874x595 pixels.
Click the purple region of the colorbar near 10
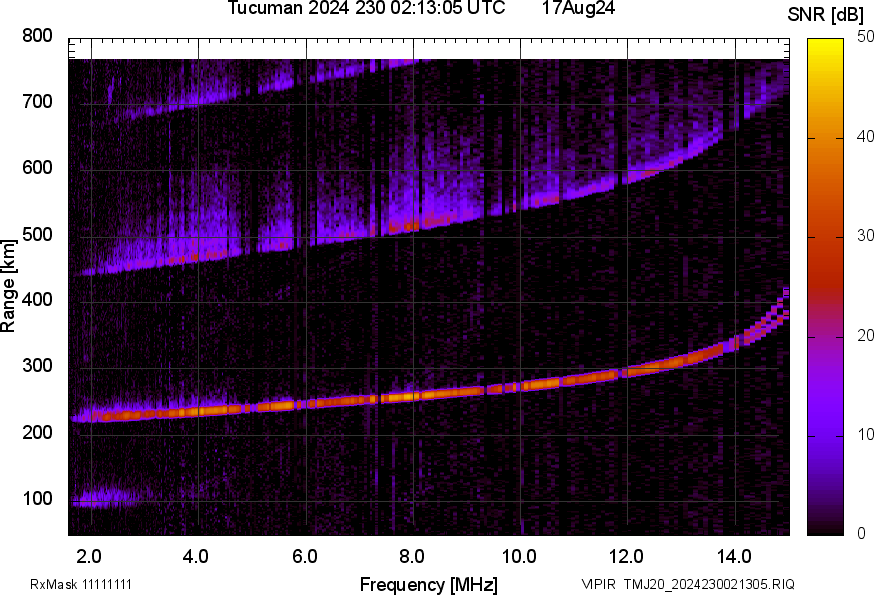click(826, 435)
